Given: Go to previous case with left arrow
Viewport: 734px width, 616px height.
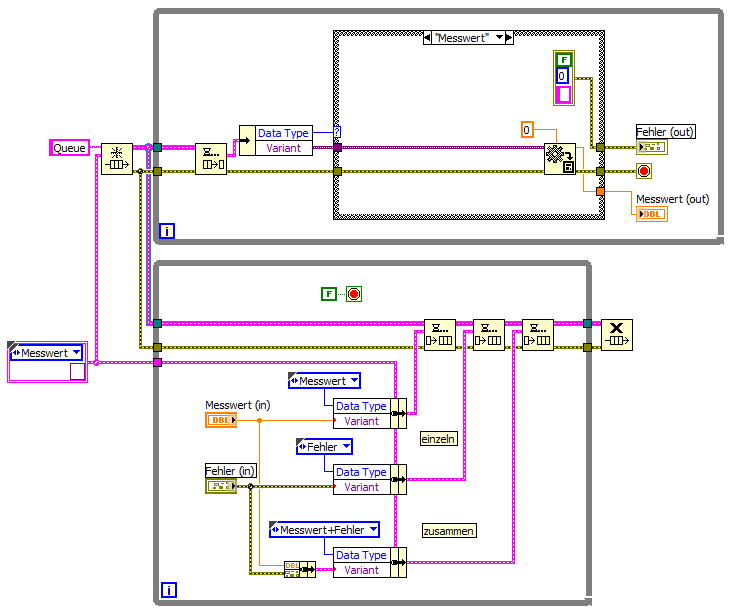Looking at the screenshot, I should (427, 37).
